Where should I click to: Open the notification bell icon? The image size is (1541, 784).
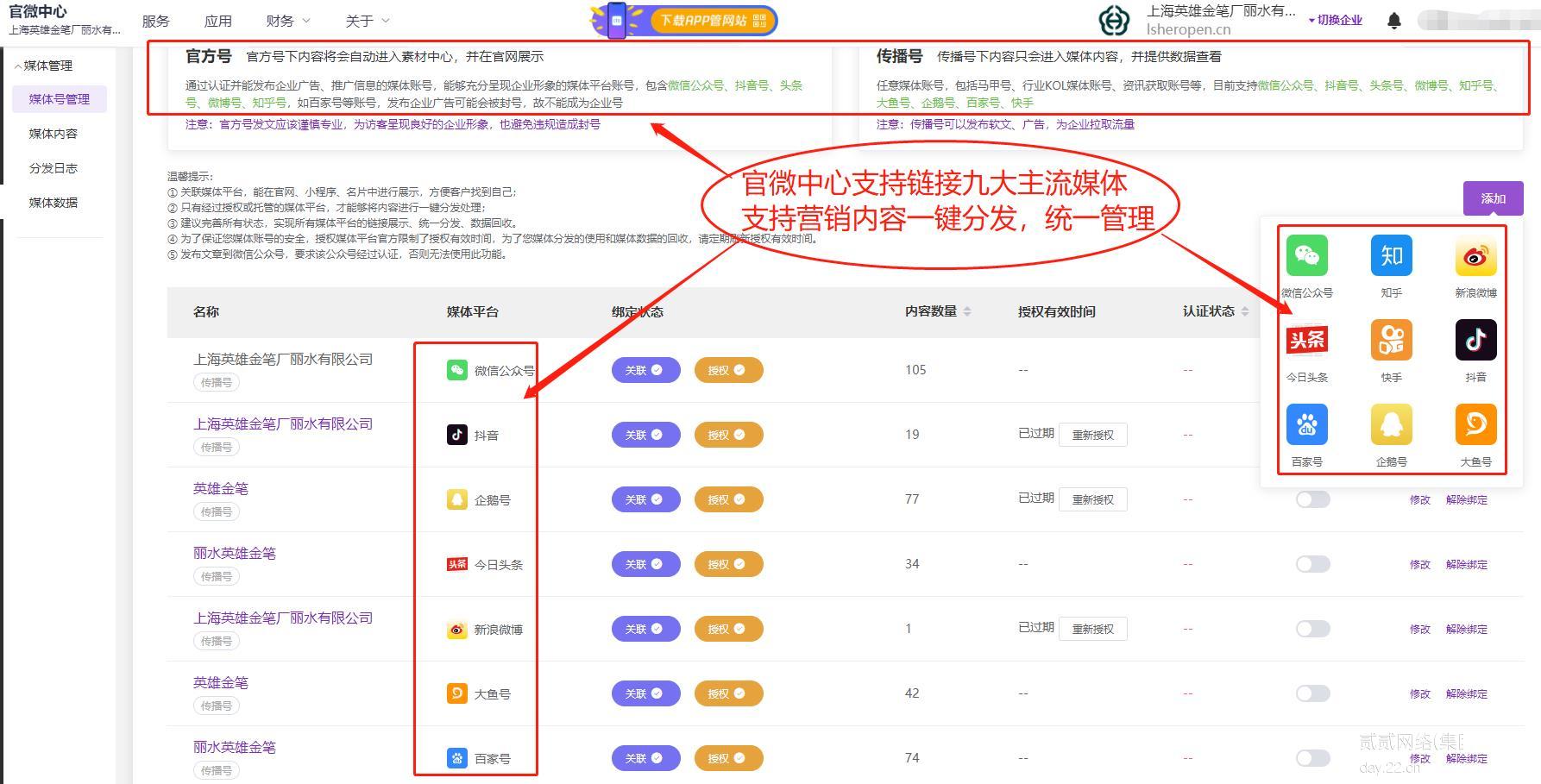tap(1395, 19)
